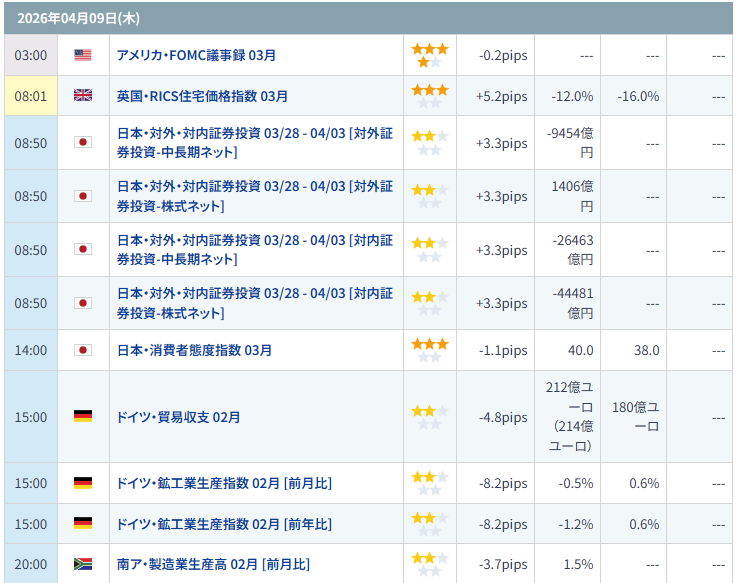Open the 対外証券投資-中長期ネット event link

coord(255,142)
